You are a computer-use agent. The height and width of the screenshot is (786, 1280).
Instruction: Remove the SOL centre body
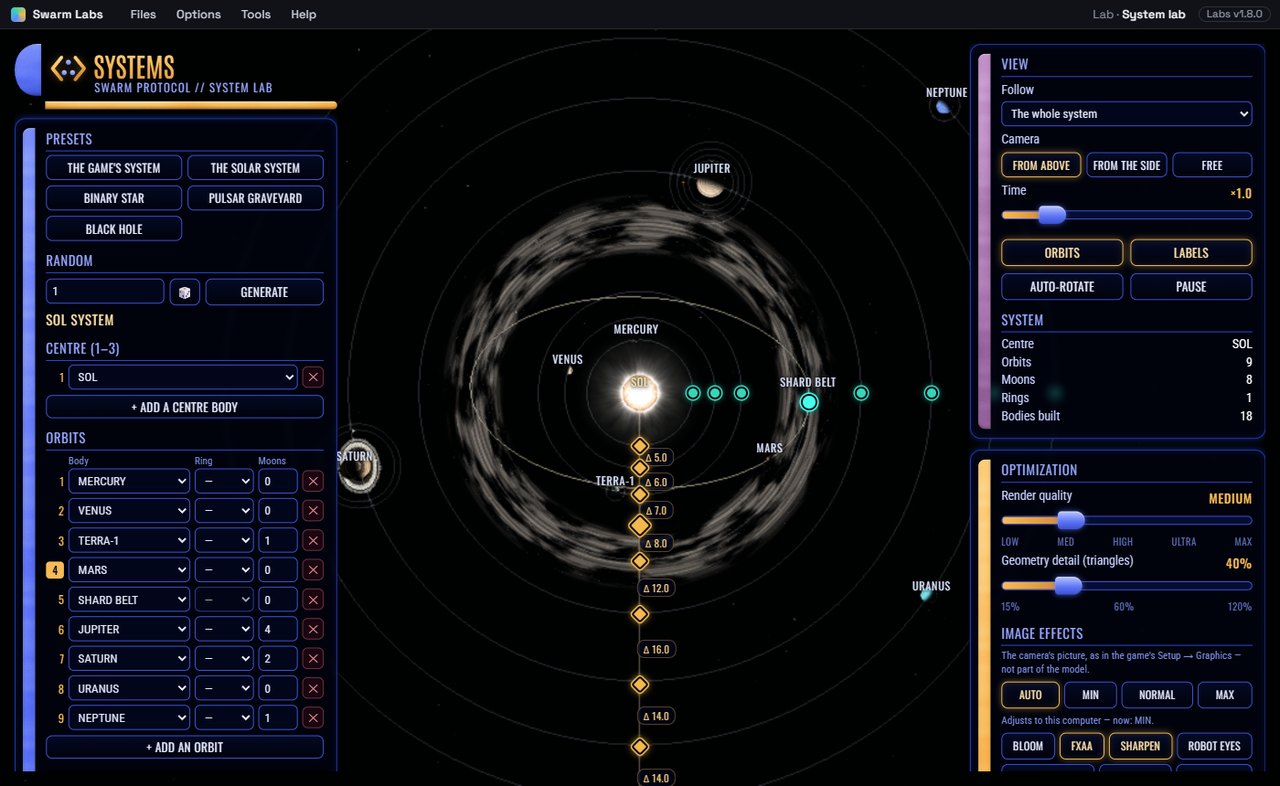313,377
